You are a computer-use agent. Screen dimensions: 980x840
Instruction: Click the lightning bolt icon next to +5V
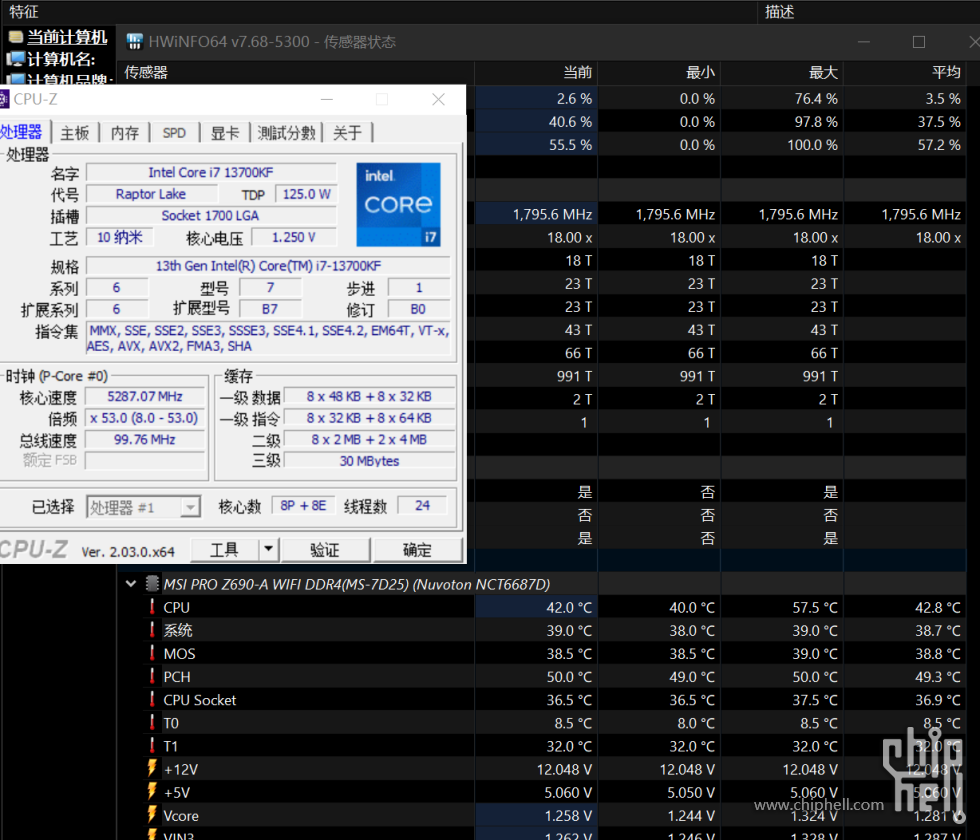coord(152,792)
